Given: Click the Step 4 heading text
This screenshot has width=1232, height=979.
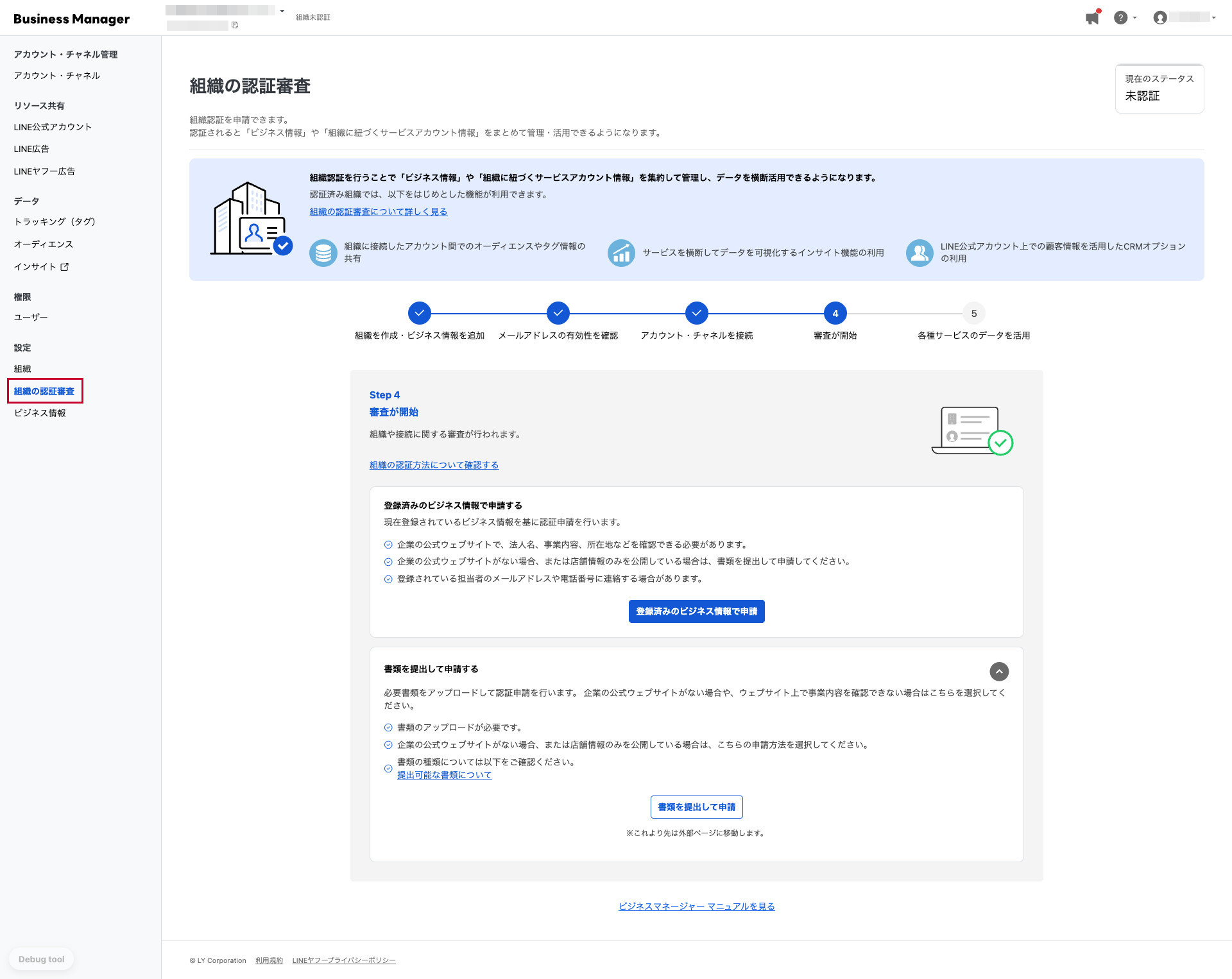Looking at the screenshot, I should [384, 395].
